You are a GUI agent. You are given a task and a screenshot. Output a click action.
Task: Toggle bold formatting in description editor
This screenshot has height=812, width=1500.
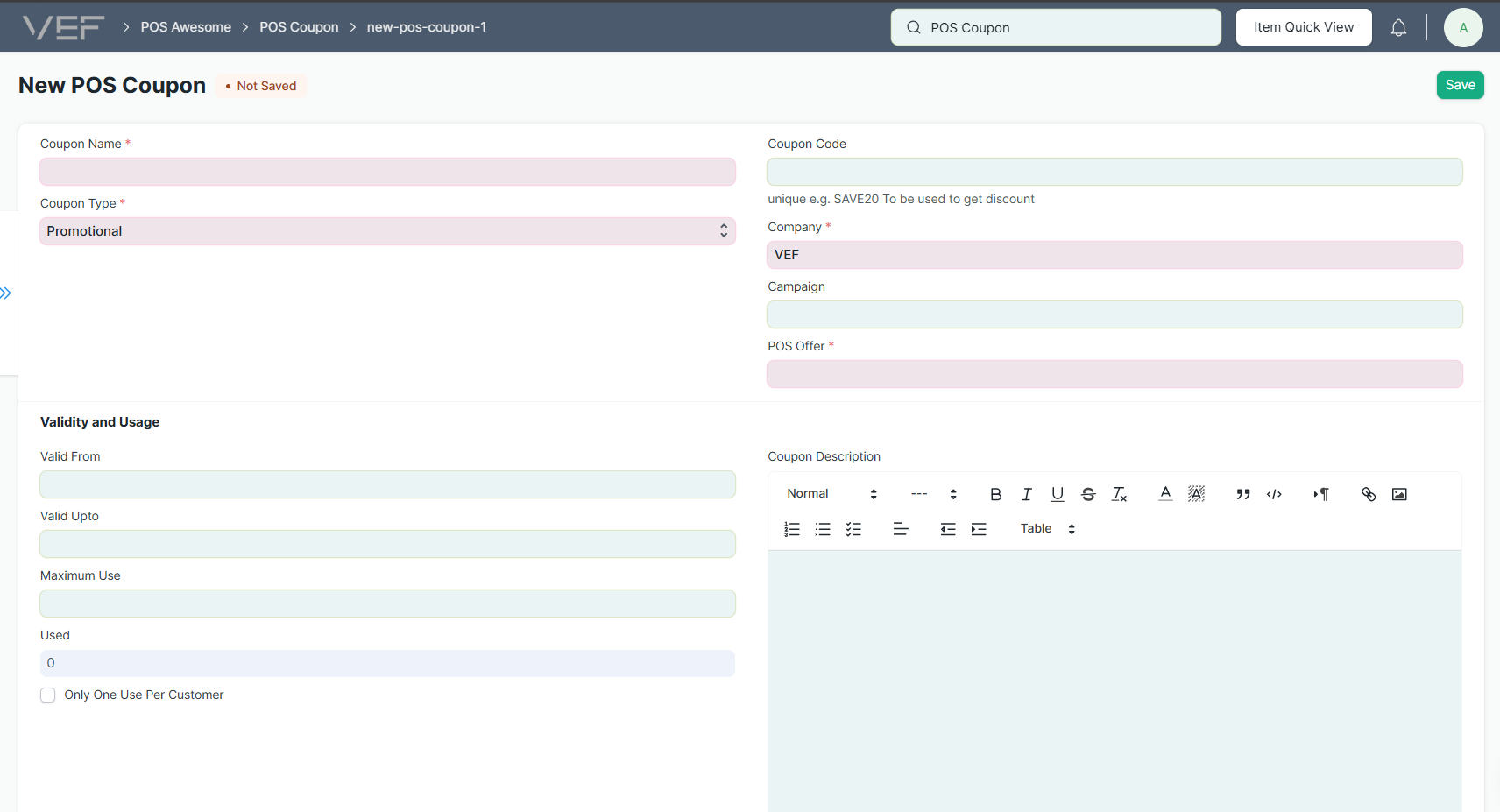point(995,494)
